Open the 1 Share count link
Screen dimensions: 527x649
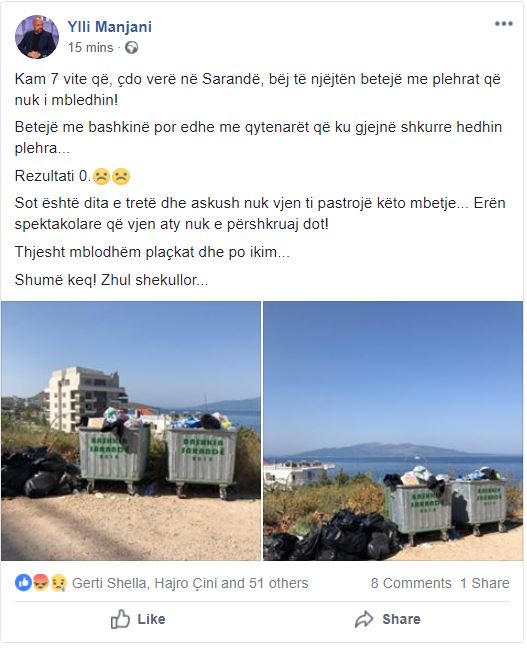coord(485,583)
